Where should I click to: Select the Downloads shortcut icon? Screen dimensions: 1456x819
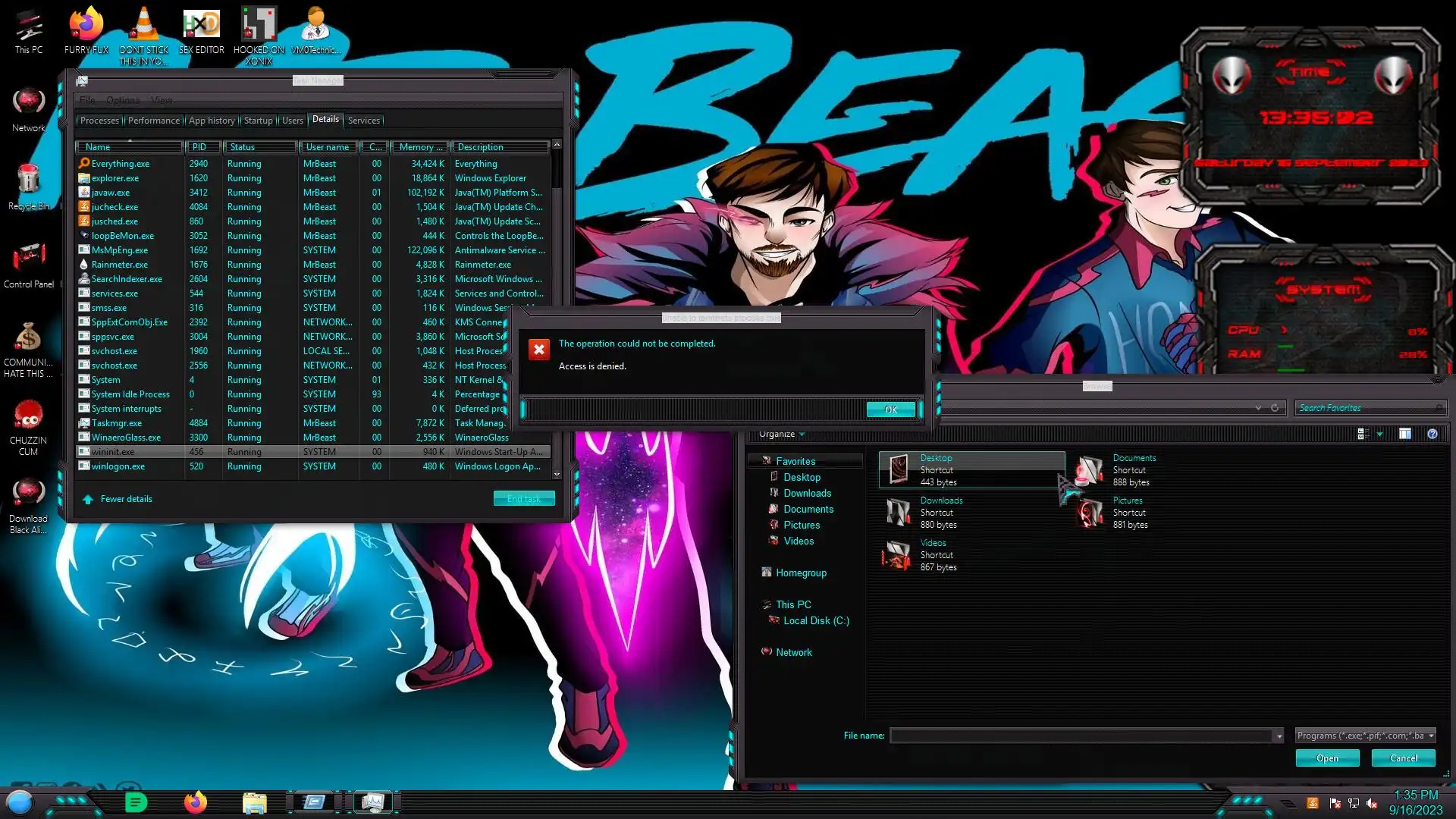point(898,513)
